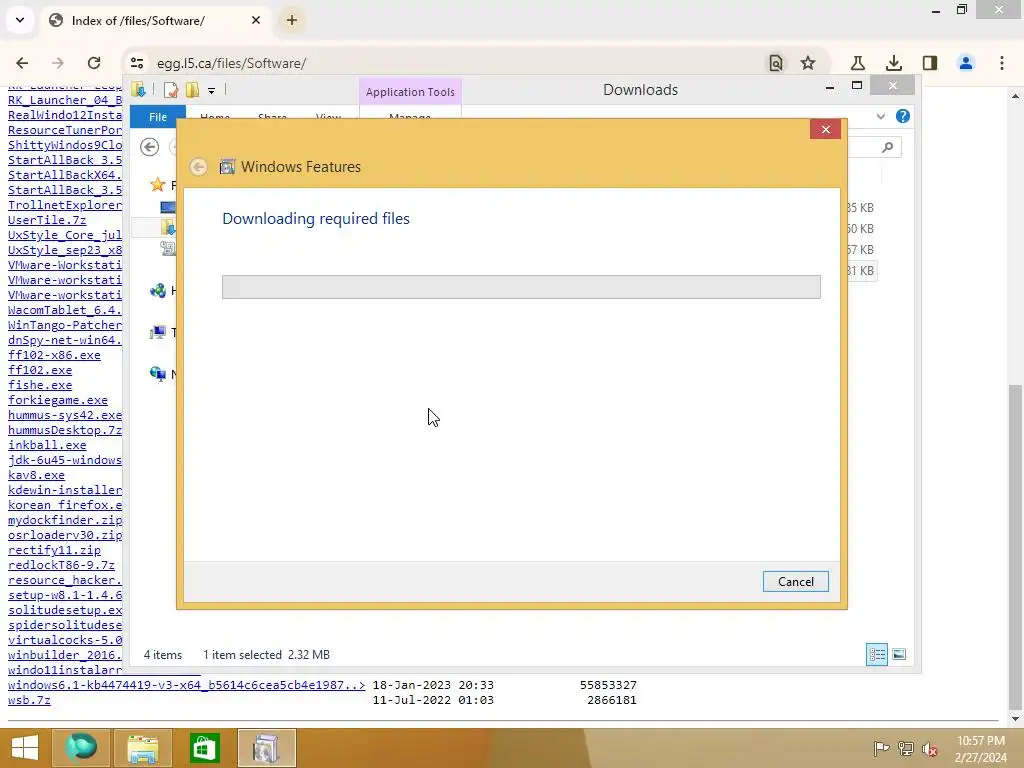The height and width of the screenshot is (768, 1024).
Task: Open windows6.1-kb4474419 link
Action: [186, 685]
